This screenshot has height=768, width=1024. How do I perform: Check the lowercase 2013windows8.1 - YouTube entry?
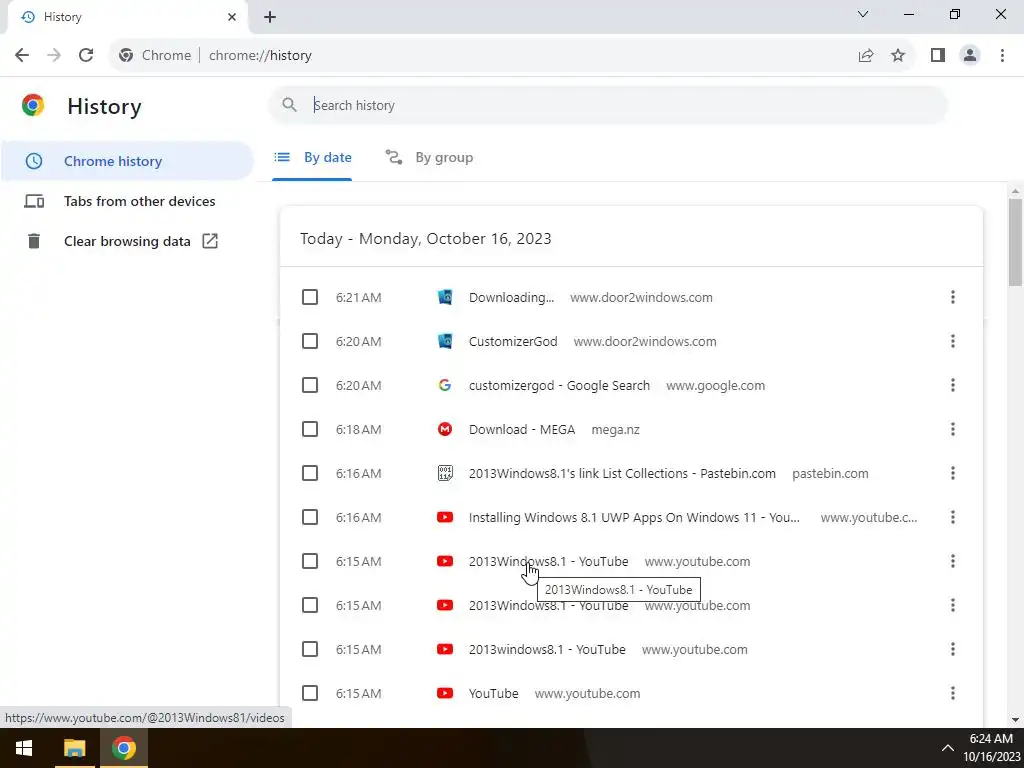(310, 649)
